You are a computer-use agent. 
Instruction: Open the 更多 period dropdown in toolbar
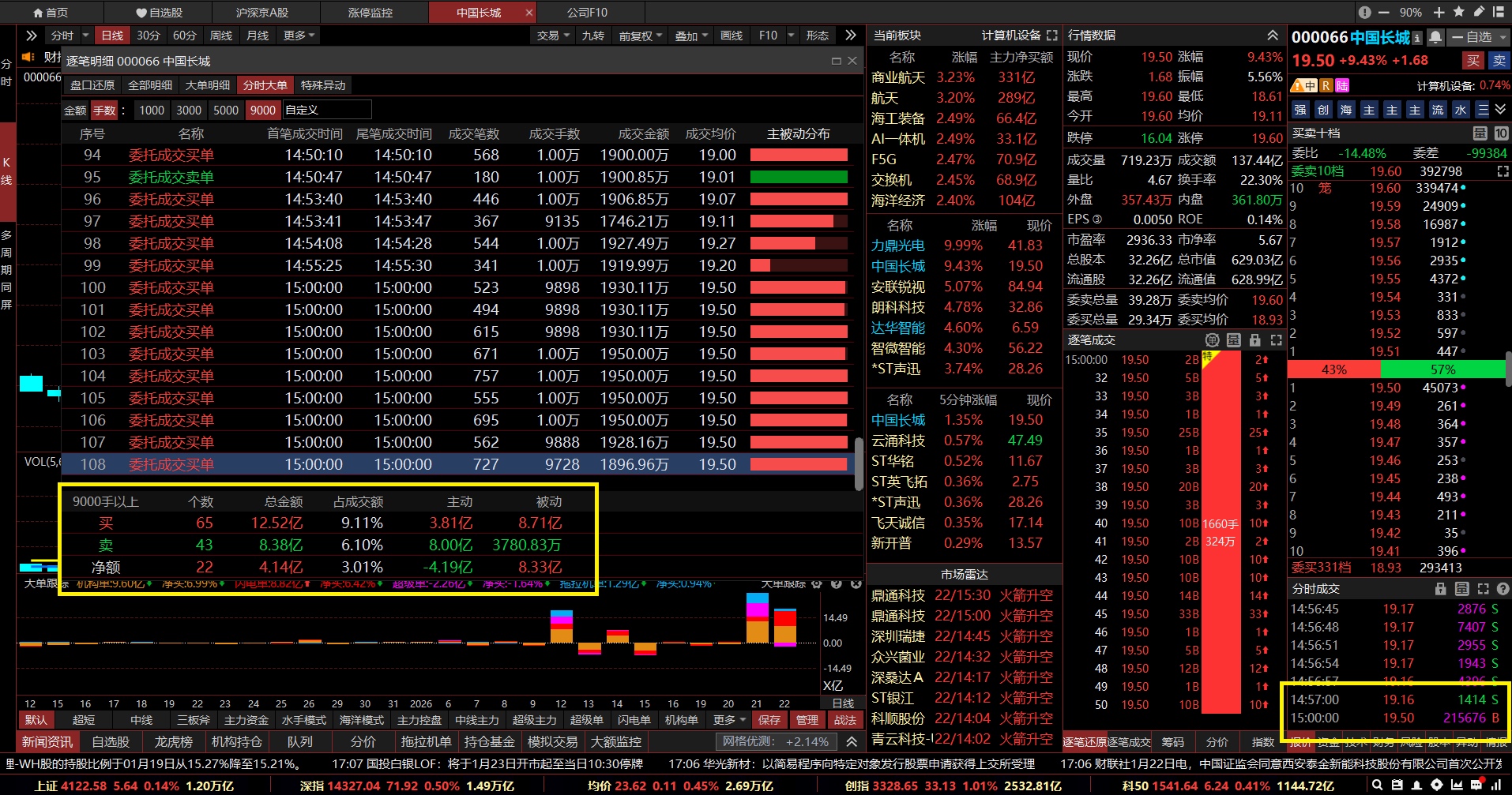point(299,36)
